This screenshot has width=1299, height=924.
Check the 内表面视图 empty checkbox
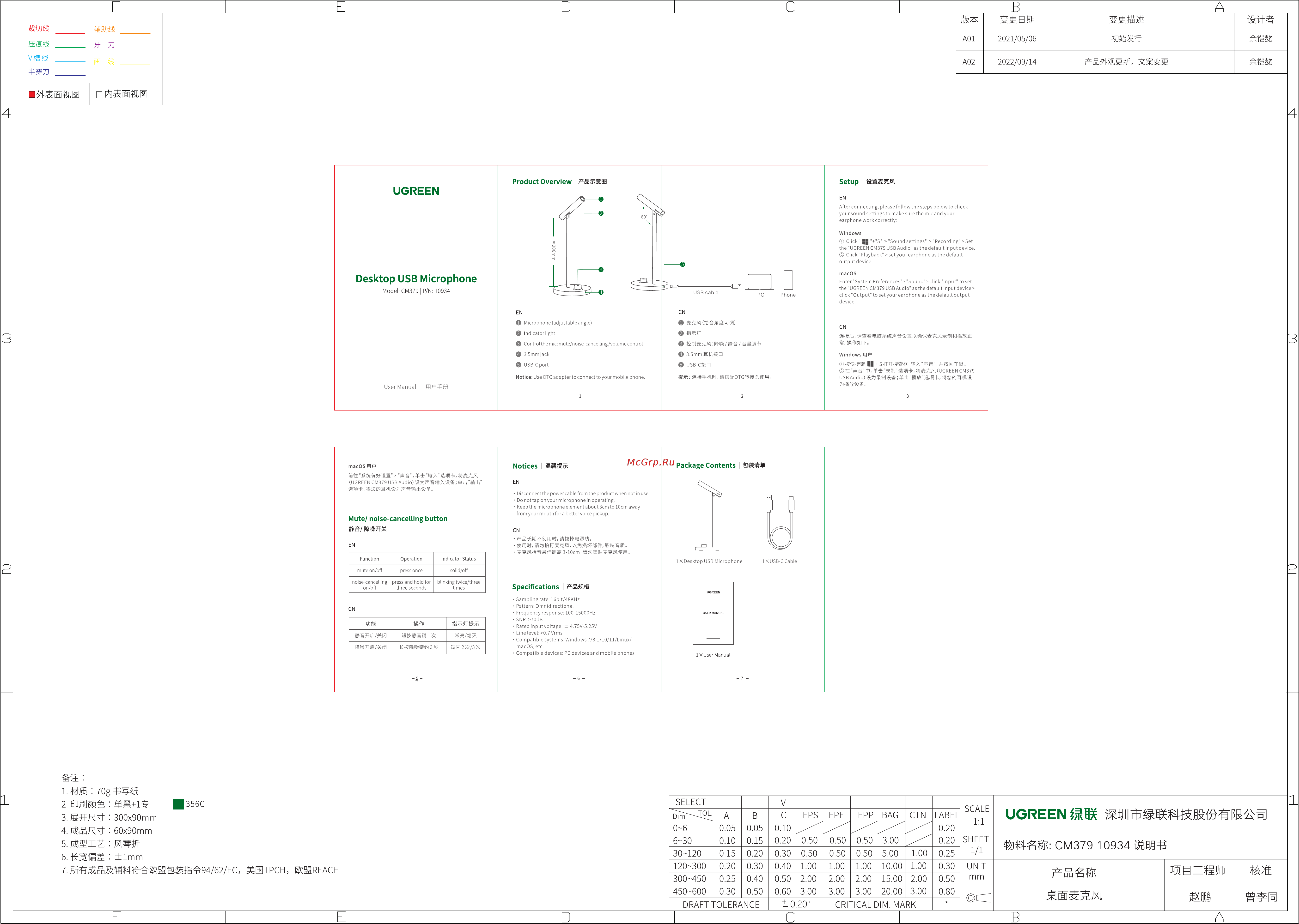click(99, 95)
